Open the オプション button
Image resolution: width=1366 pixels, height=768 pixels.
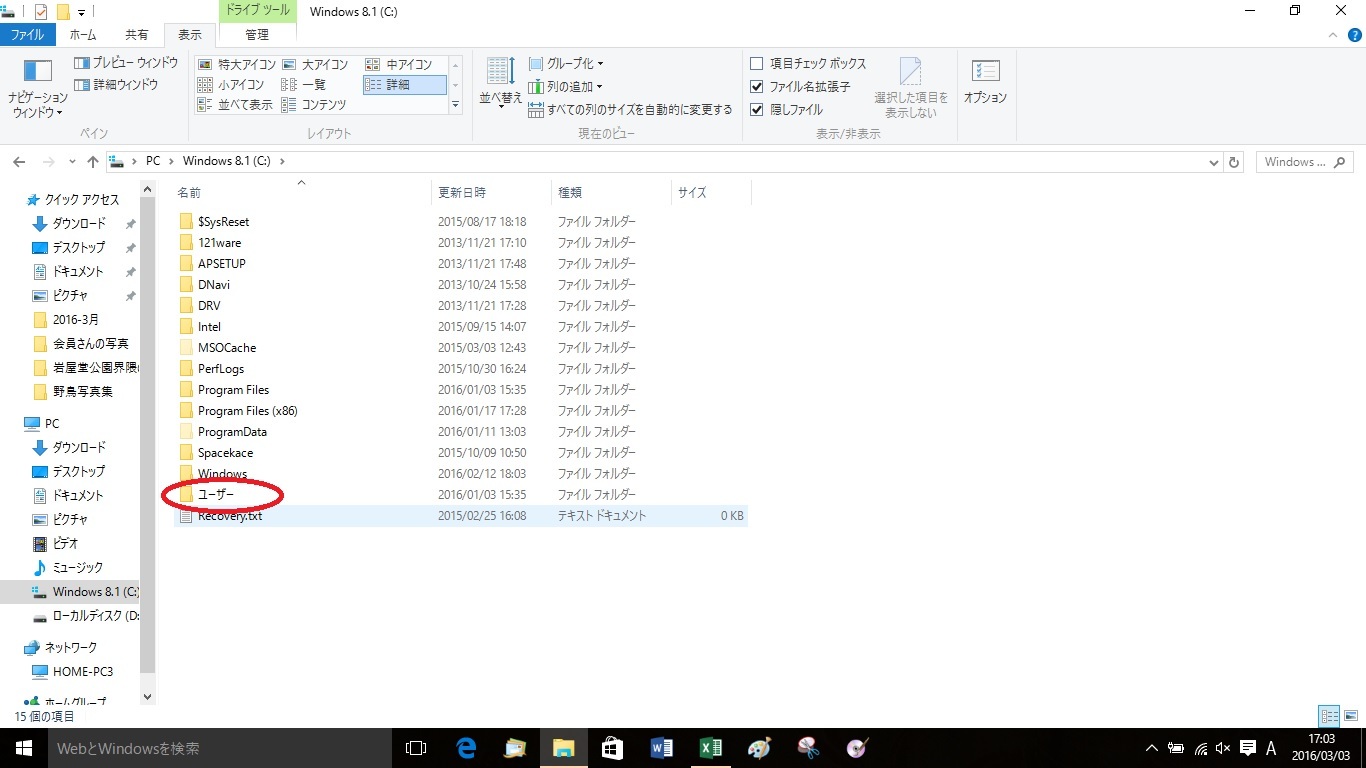(985, 82)
